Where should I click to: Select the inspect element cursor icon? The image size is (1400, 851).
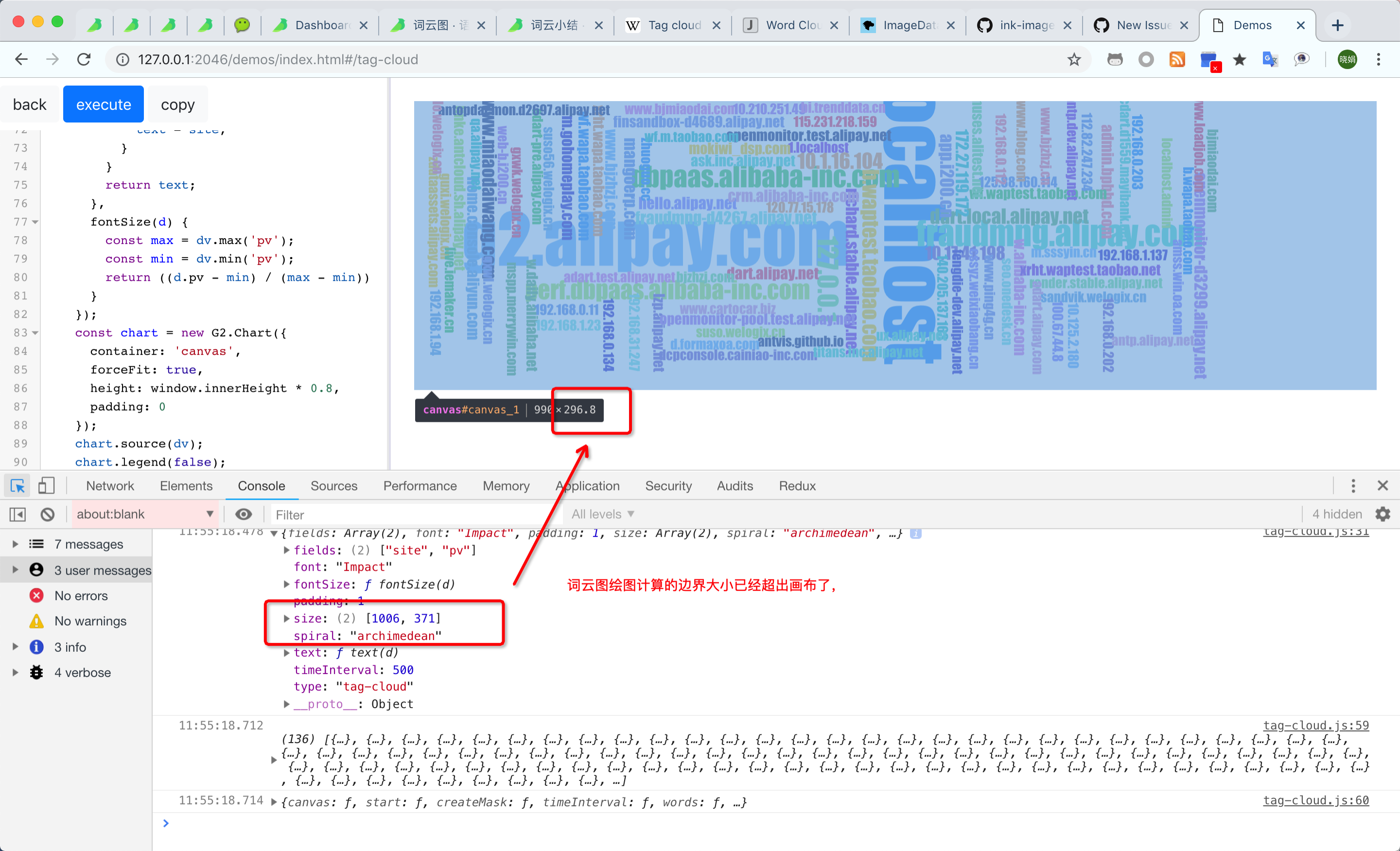pos(17,486)
